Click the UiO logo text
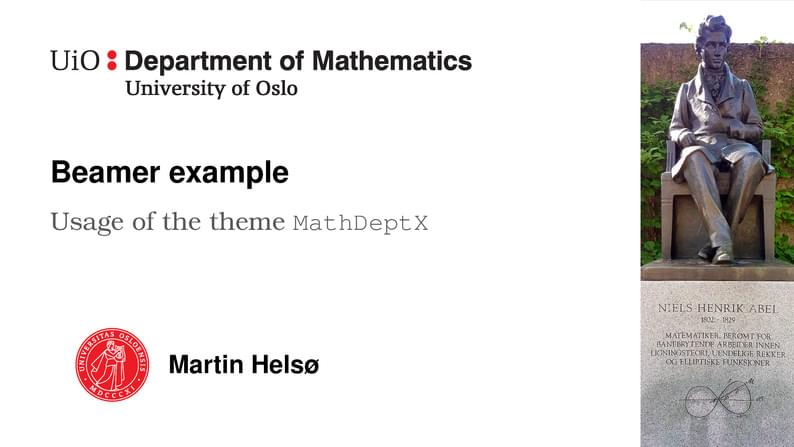 pos(75,61)
